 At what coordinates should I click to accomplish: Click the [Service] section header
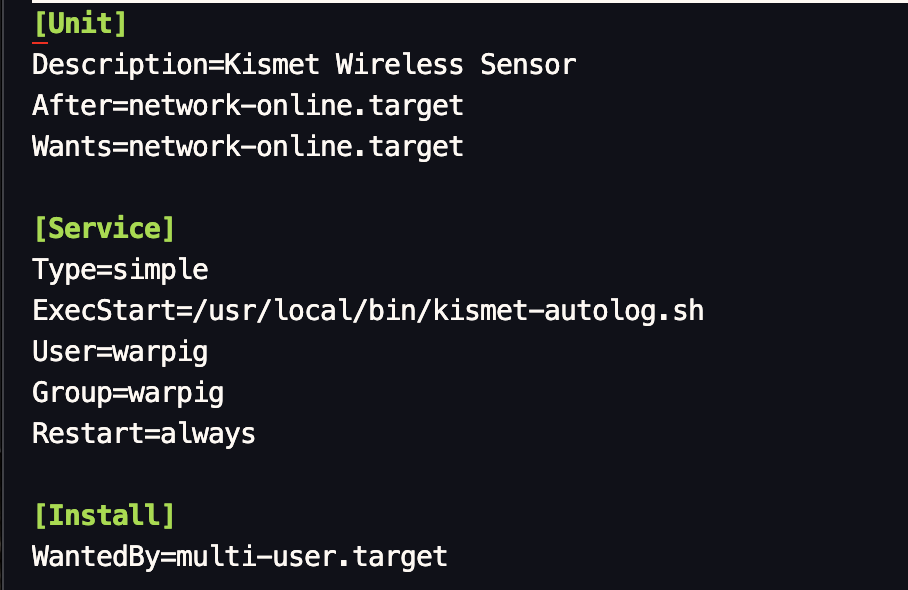[104, 229]
